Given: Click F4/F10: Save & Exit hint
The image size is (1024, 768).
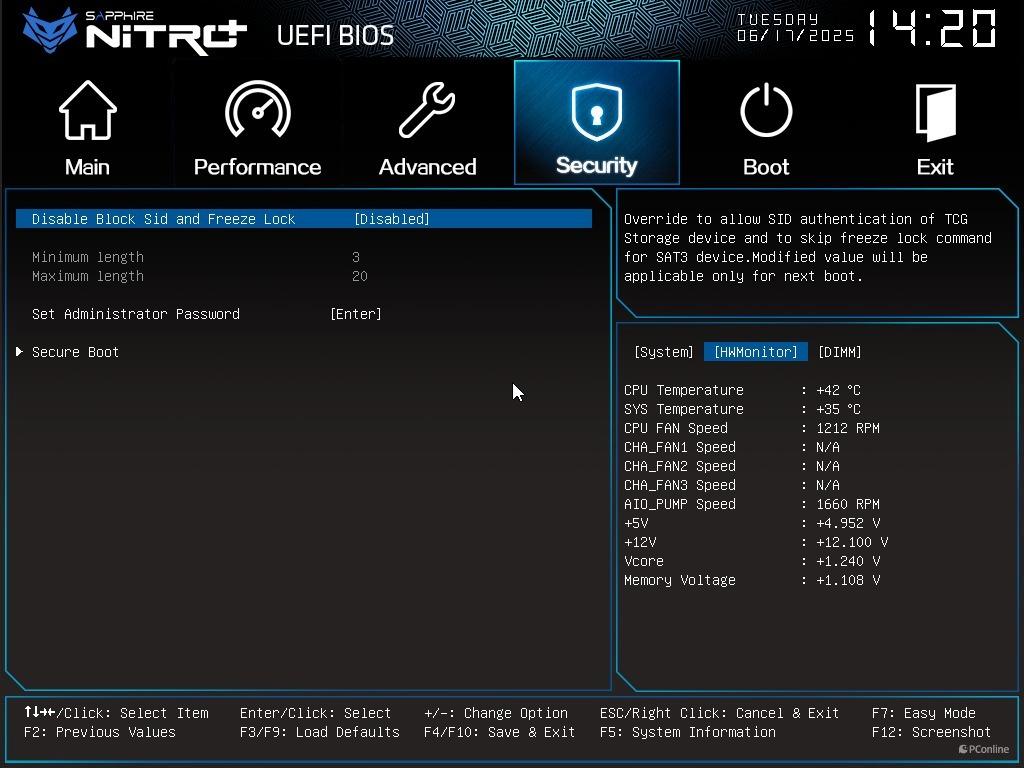Looking at the screenshot, I should tap(499, 732).
